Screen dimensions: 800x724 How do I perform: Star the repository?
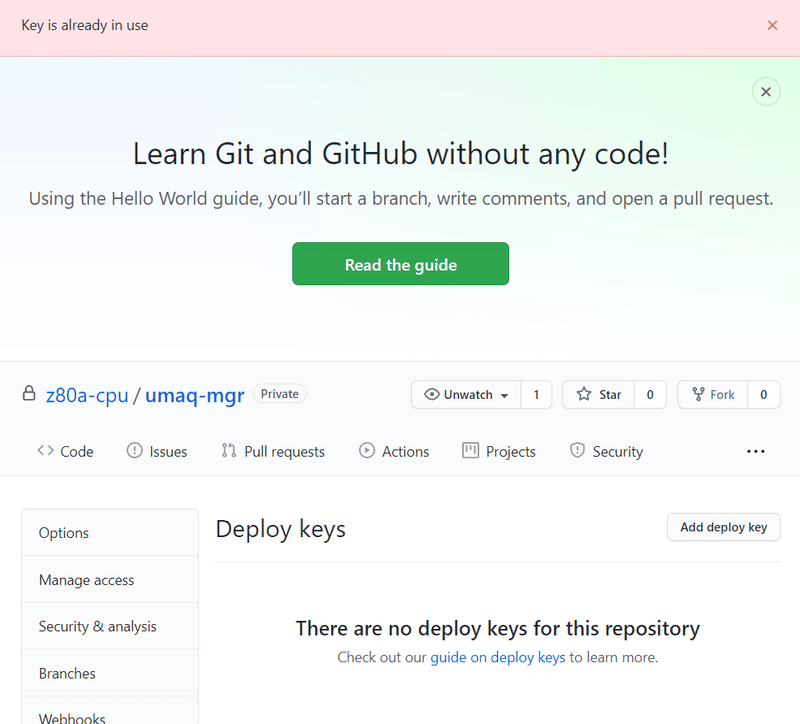[598, 394]
